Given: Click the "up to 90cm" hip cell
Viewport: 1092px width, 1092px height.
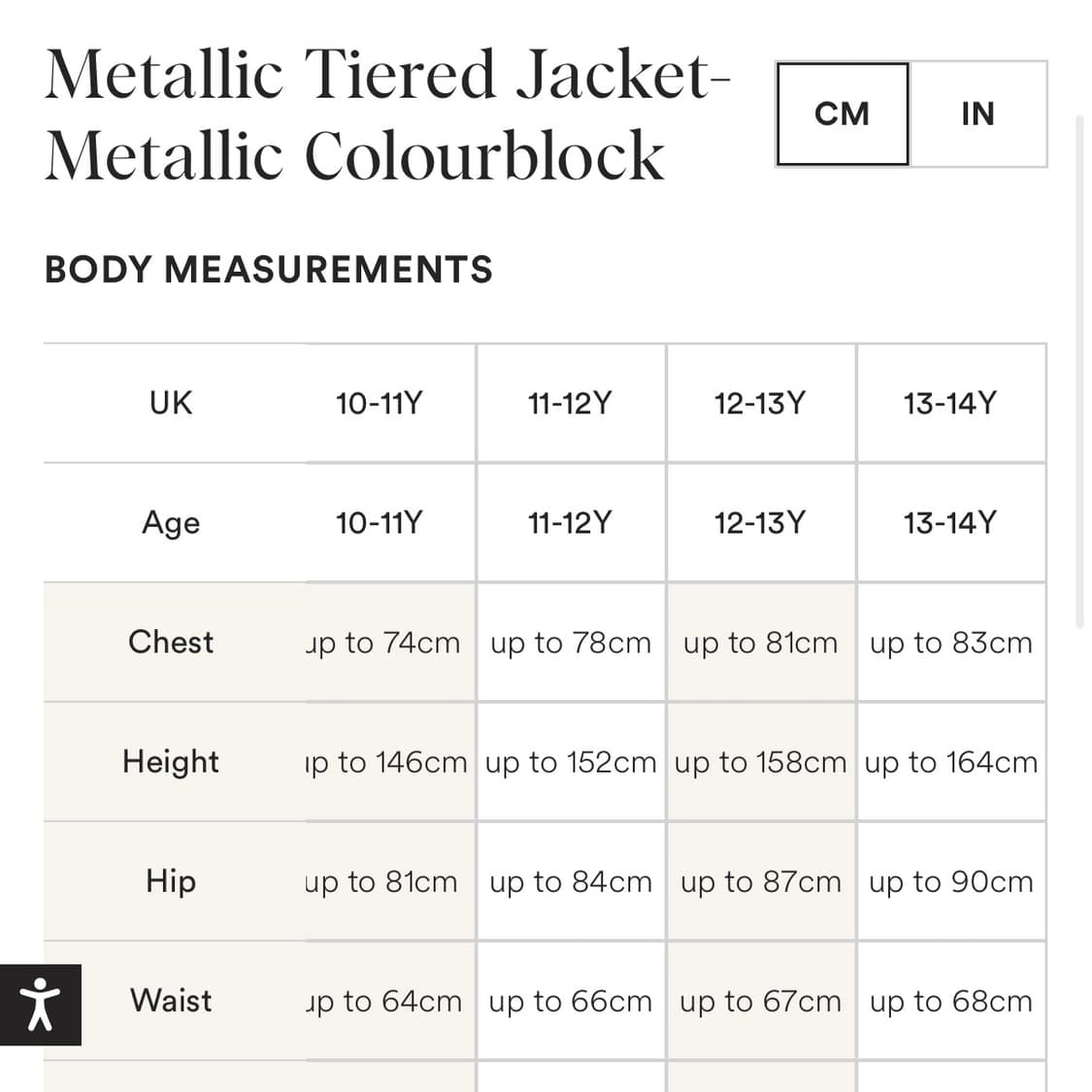Looking at the screenshot, I should click(951, 881).
